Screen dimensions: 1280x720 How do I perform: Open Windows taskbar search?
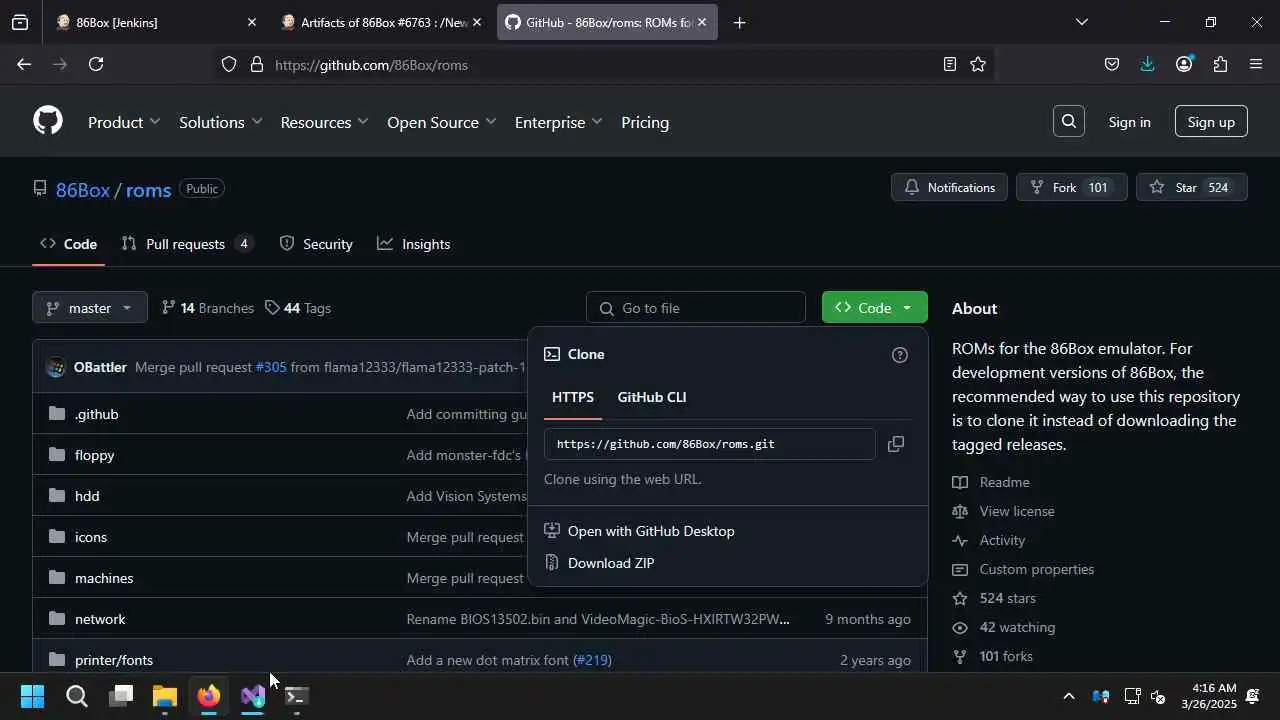[77, 696]
